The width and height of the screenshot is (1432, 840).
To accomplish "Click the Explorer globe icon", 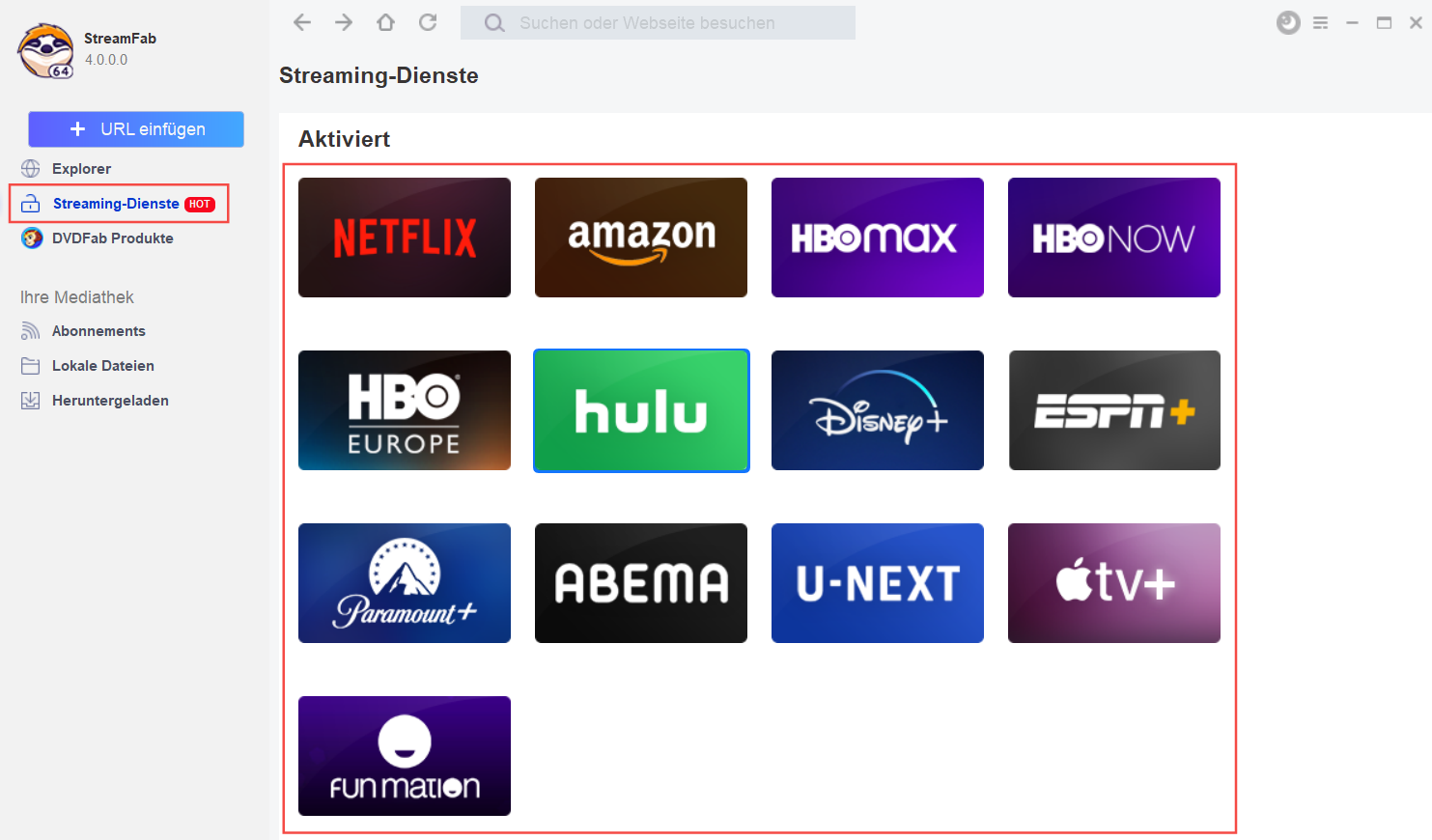I will pos(31,169).
